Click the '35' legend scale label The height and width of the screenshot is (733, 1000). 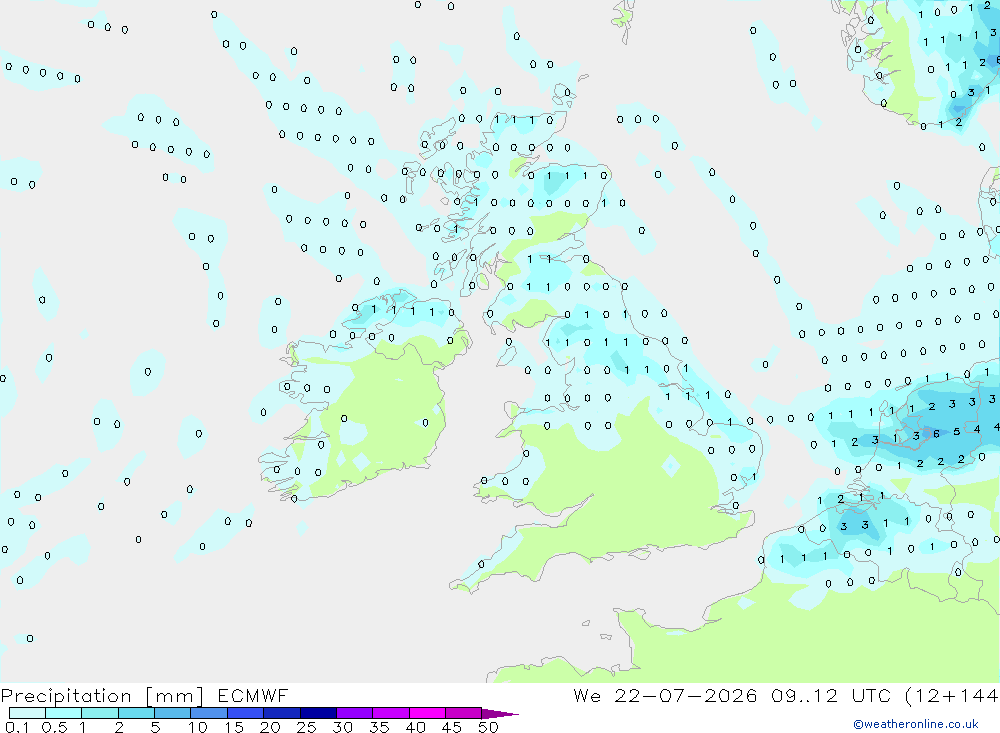tap(379, 727)
